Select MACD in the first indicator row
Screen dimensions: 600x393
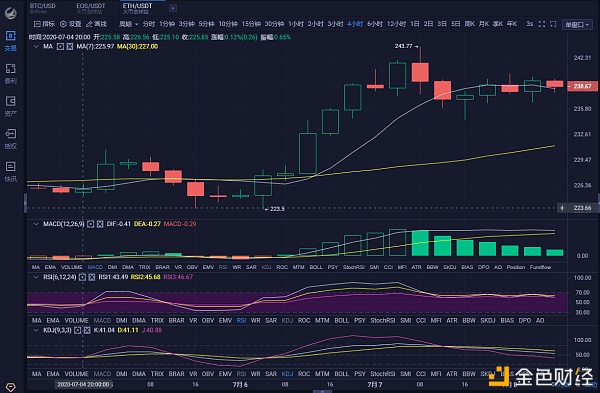[x=95, y=267]
